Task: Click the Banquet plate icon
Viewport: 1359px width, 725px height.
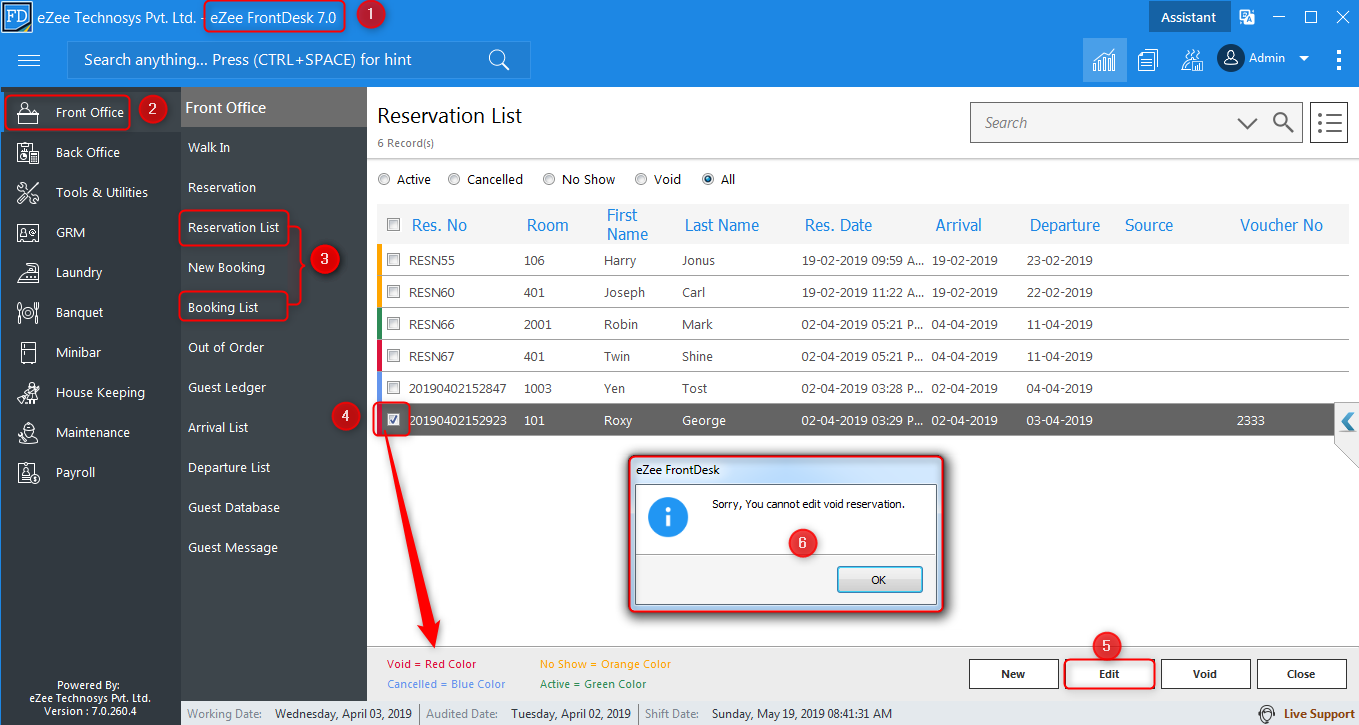Action: coord(28,312)
